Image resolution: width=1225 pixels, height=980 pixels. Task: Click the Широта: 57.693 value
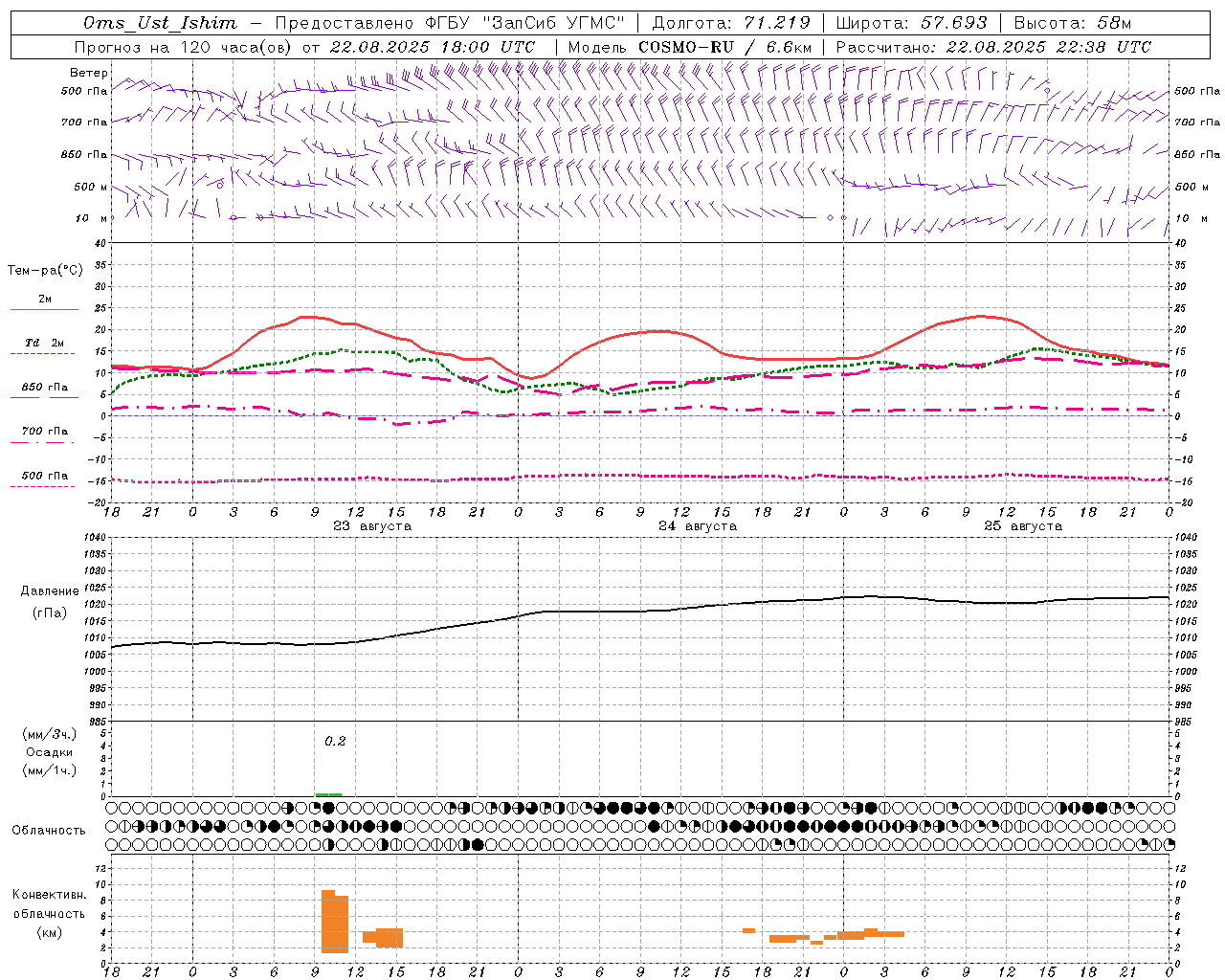point(911,23)
